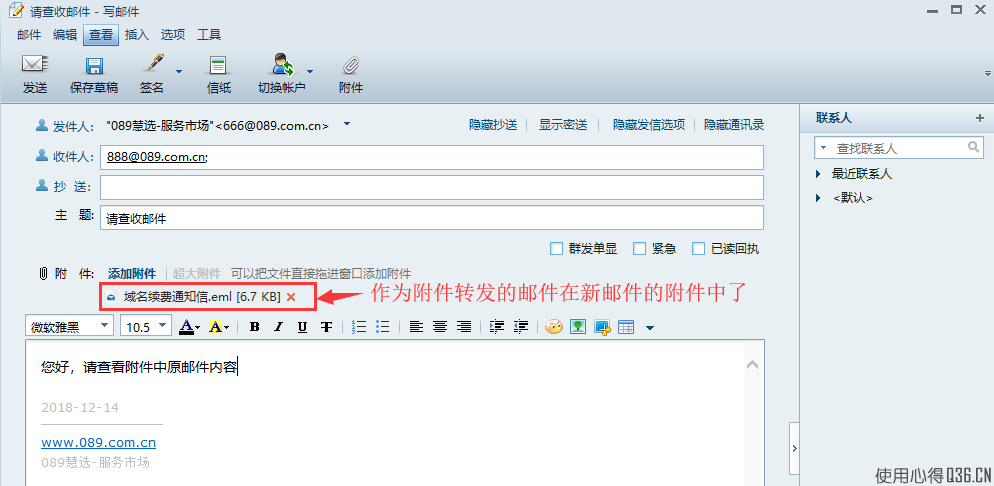
Task: Insert an emoticon using smiley icon
Action: coord(553,327)
